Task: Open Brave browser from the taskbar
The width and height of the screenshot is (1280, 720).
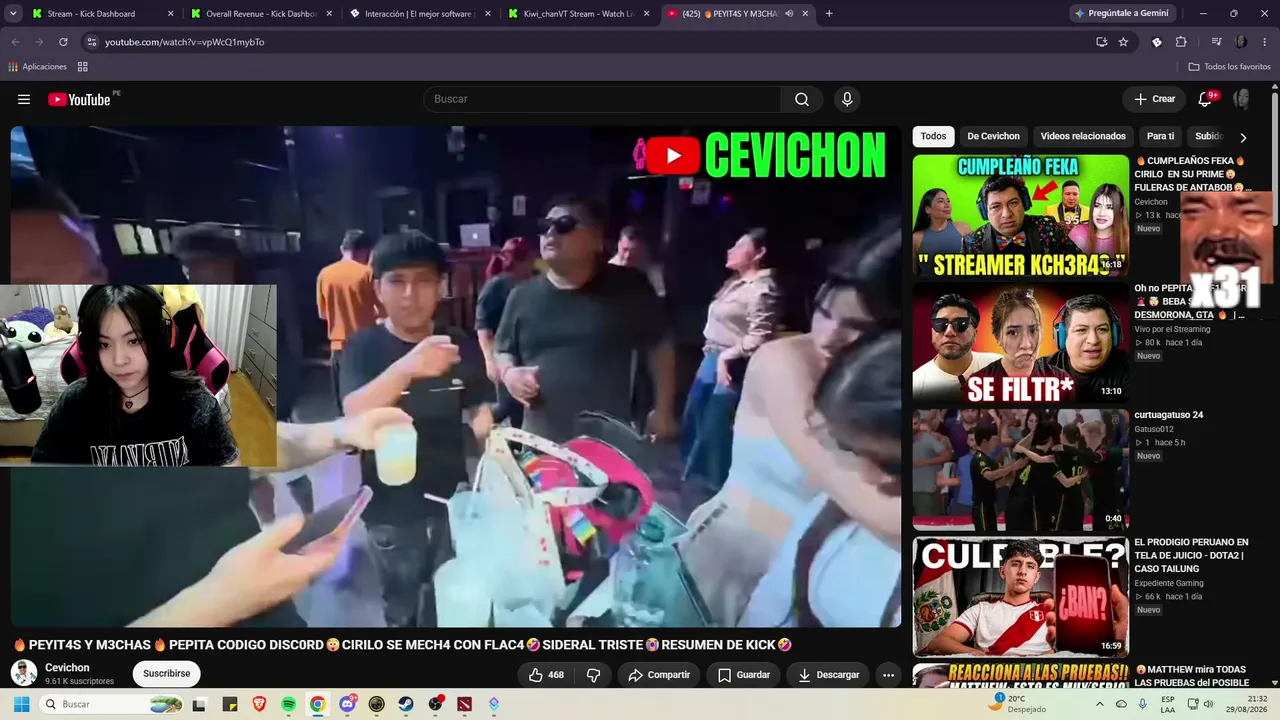Action: (x=259, y=704)
